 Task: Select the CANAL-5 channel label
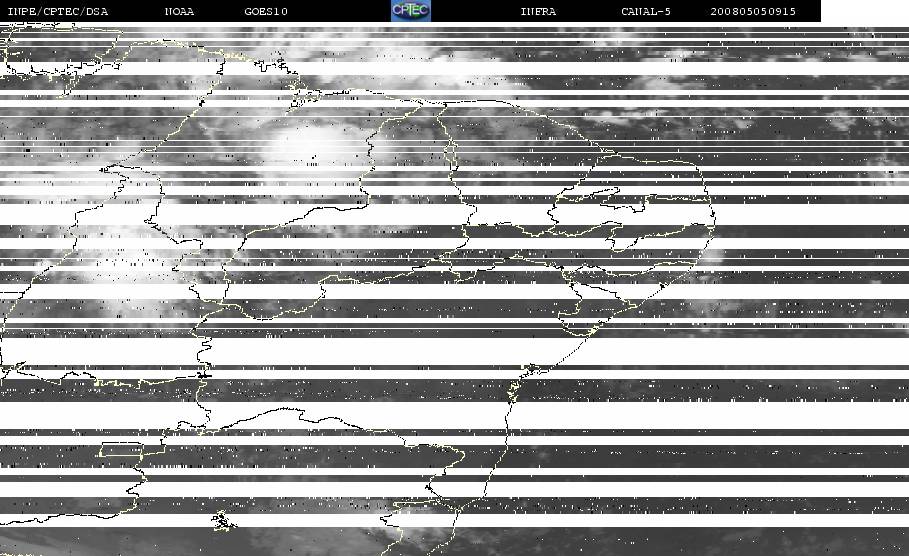coord(646,11)
